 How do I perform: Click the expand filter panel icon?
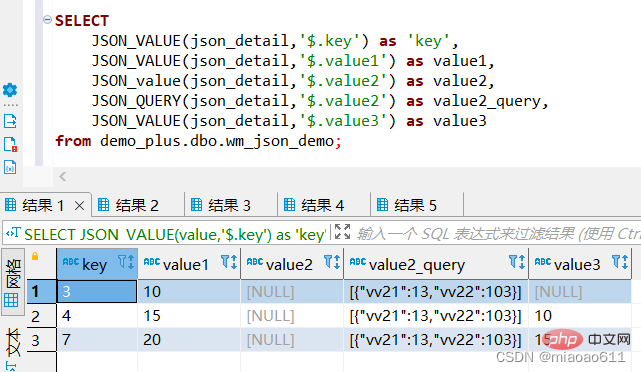point(342,232)
